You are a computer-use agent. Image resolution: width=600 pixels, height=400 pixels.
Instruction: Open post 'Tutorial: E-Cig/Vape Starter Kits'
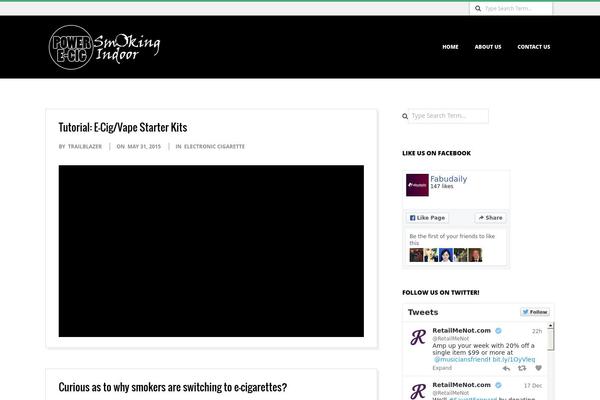tap(123, 127)
